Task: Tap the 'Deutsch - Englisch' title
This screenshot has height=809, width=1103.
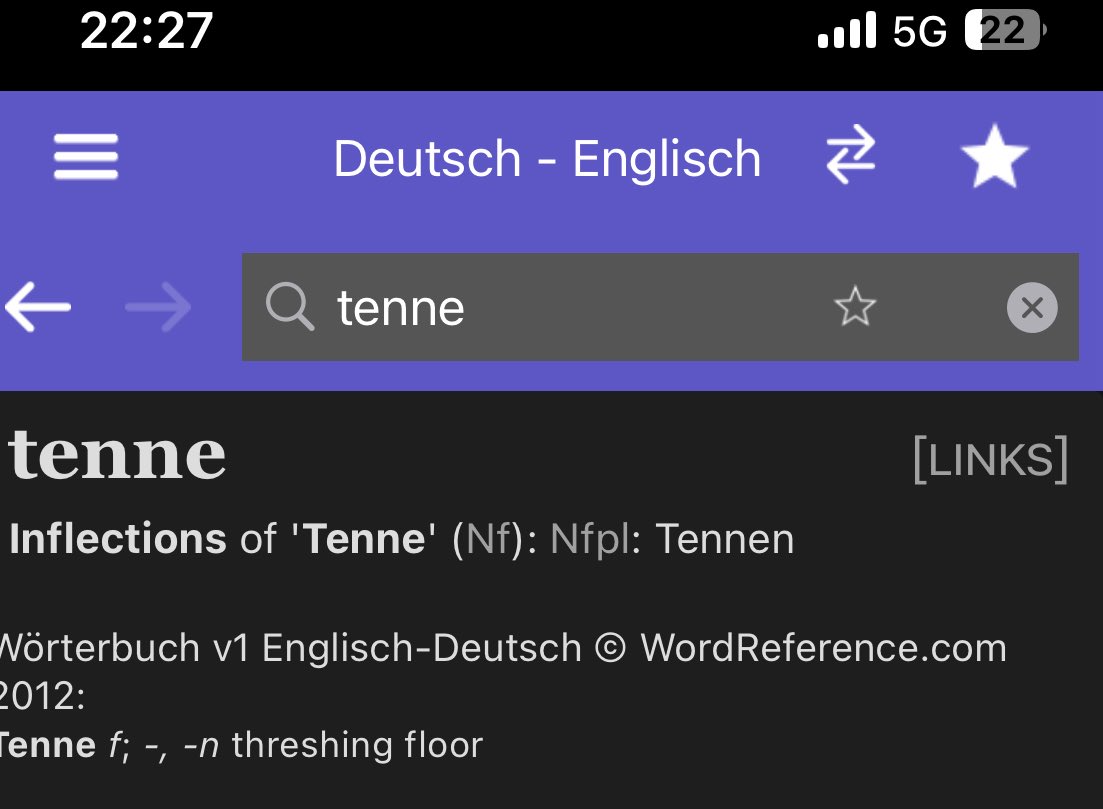Action: (x=548, y=158)
